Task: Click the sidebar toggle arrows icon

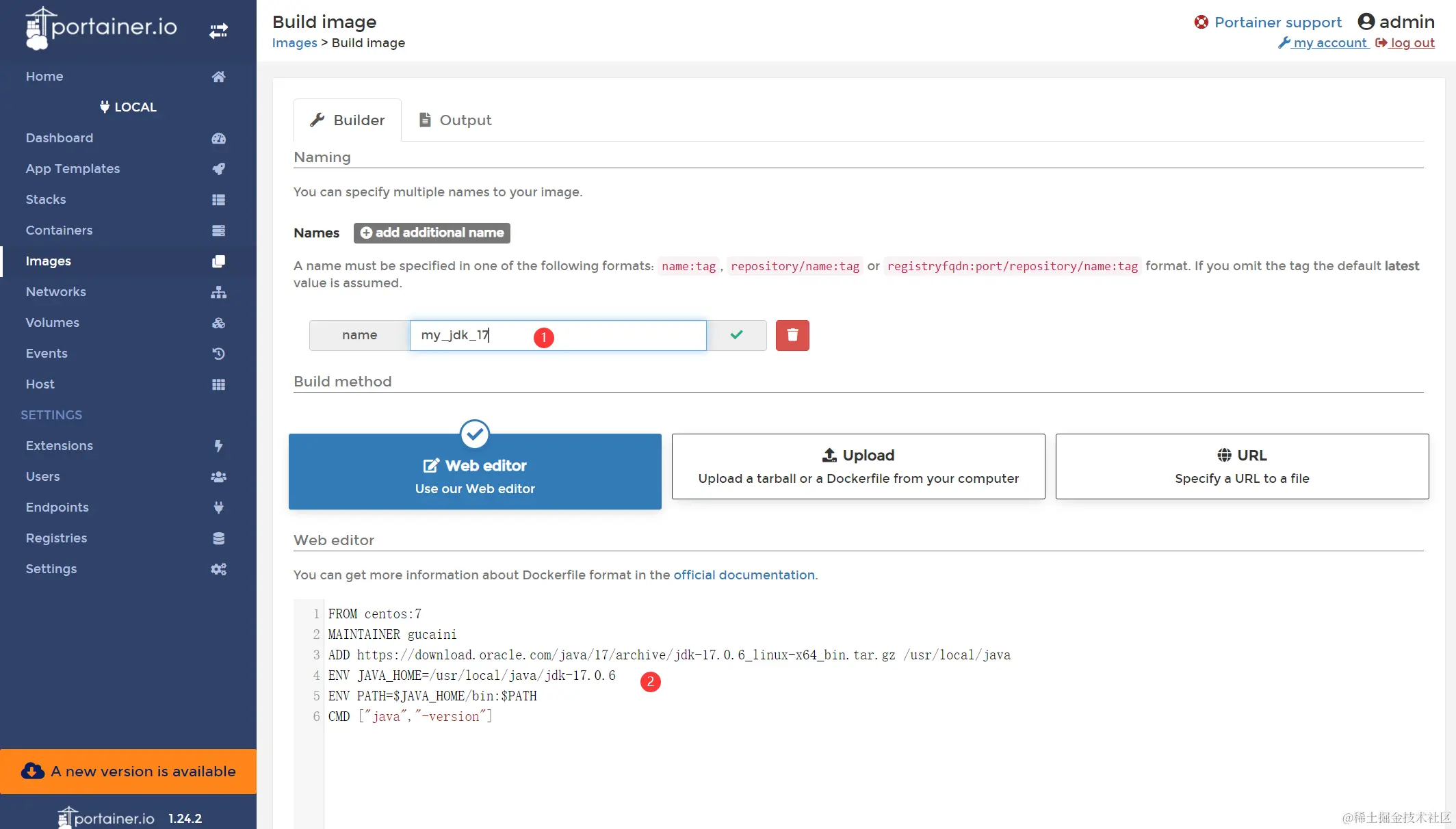Action: tap(218, 31)
